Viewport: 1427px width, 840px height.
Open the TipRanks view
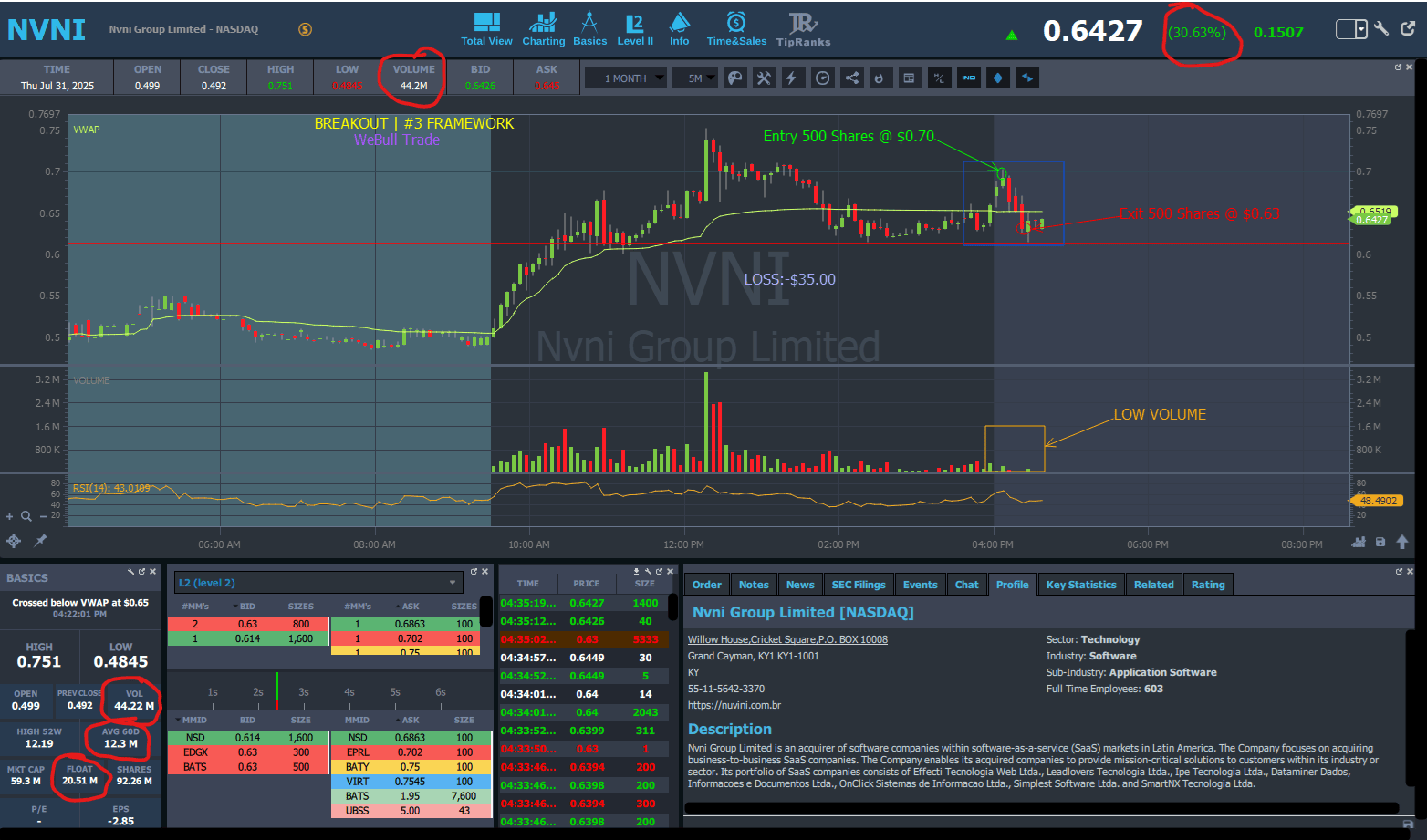803,29
